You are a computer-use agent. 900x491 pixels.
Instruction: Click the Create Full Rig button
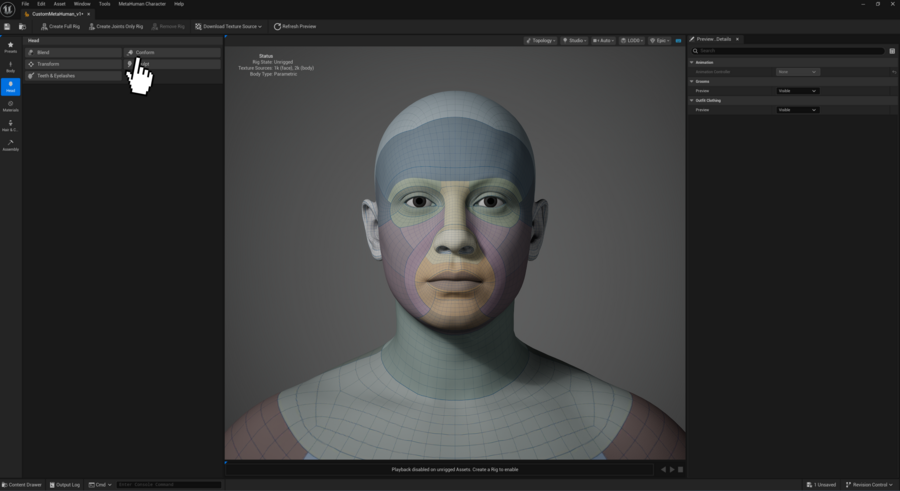[62, 27]
